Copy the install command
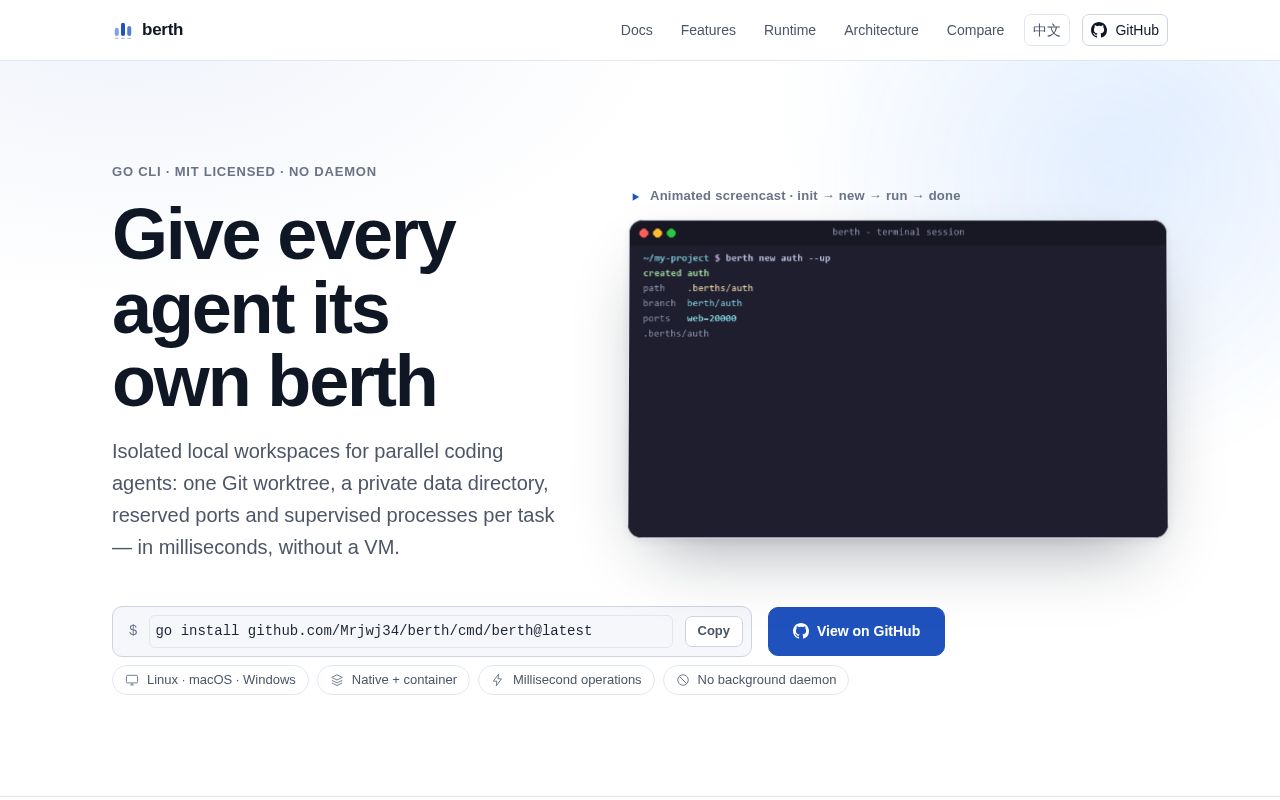Screen dimensions: 1280x800 [714, 631]
